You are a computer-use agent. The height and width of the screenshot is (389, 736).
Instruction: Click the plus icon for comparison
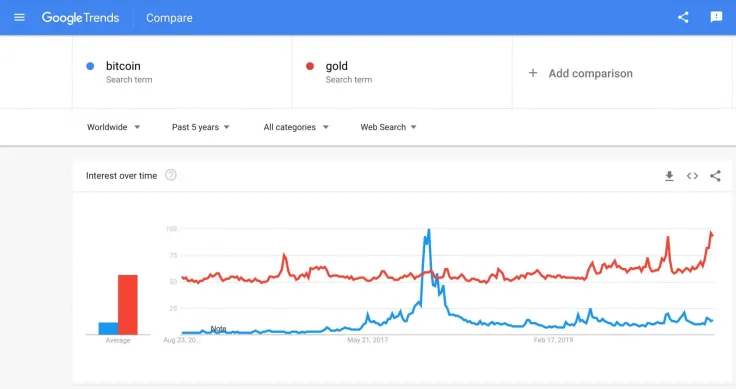[x=533, y=73]
